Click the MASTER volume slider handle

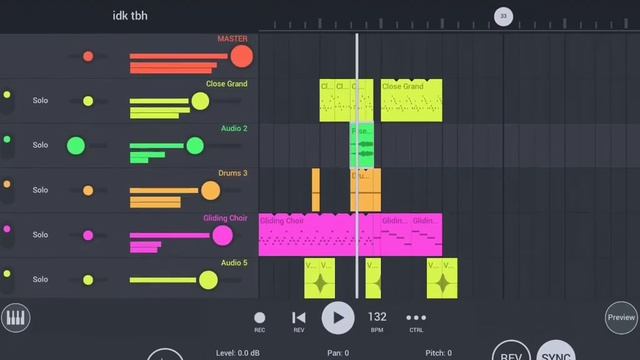coord(242,56)
